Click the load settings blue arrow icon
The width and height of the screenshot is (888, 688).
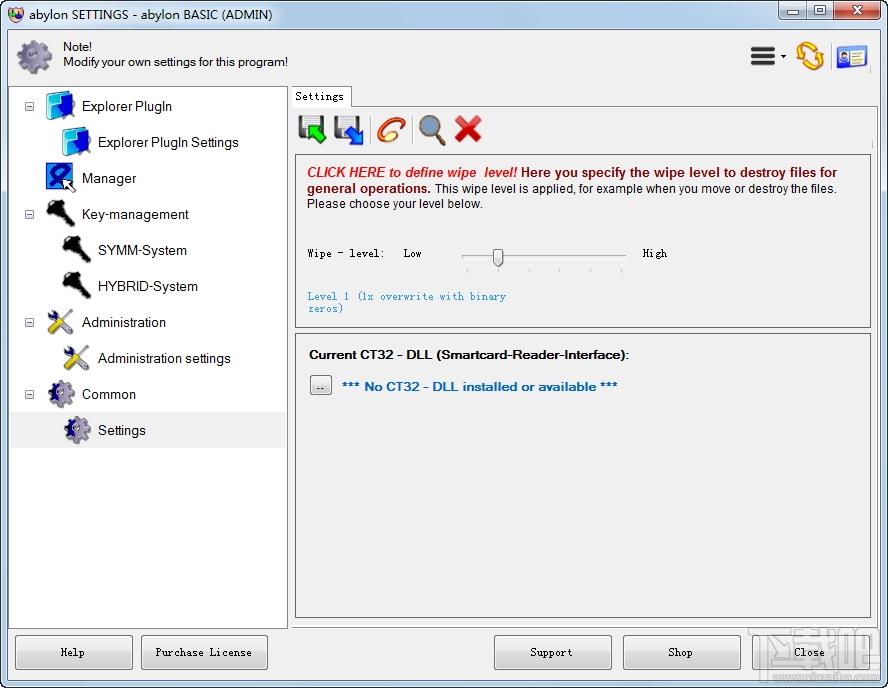pyautogui.click(x=348, y=130)
